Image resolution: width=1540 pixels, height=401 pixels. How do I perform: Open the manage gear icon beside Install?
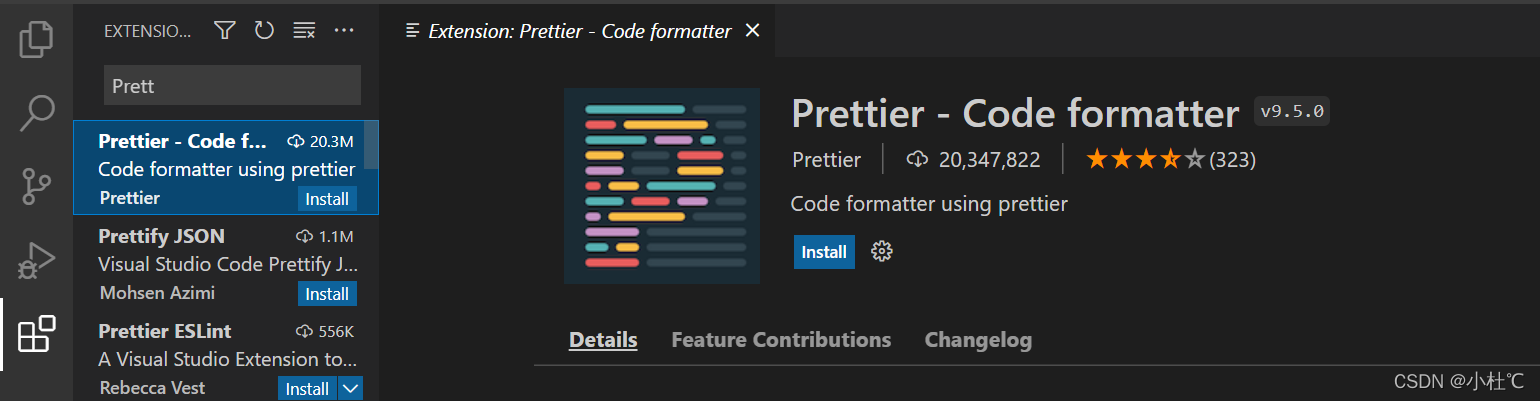pyautogui.click(x=881, y=251)
